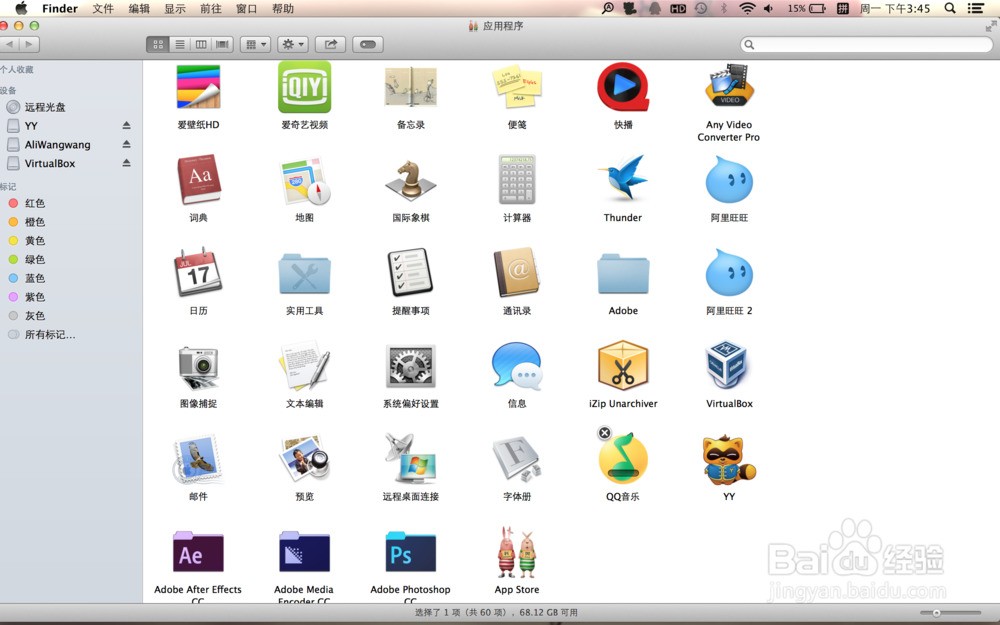
Task: Select the 快播 player icon
Action: [x=623, y=87]
